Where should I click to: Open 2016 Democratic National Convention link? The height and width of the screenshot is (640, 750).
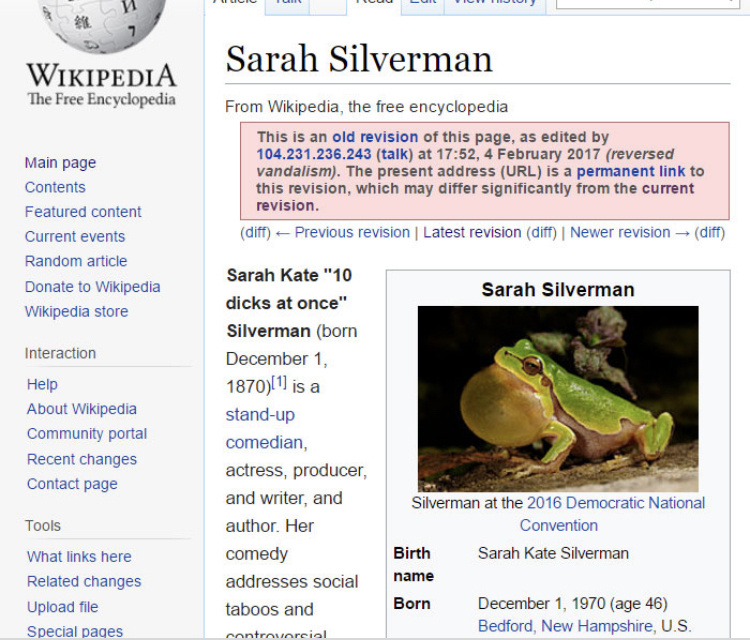click(x=616, y=514)
